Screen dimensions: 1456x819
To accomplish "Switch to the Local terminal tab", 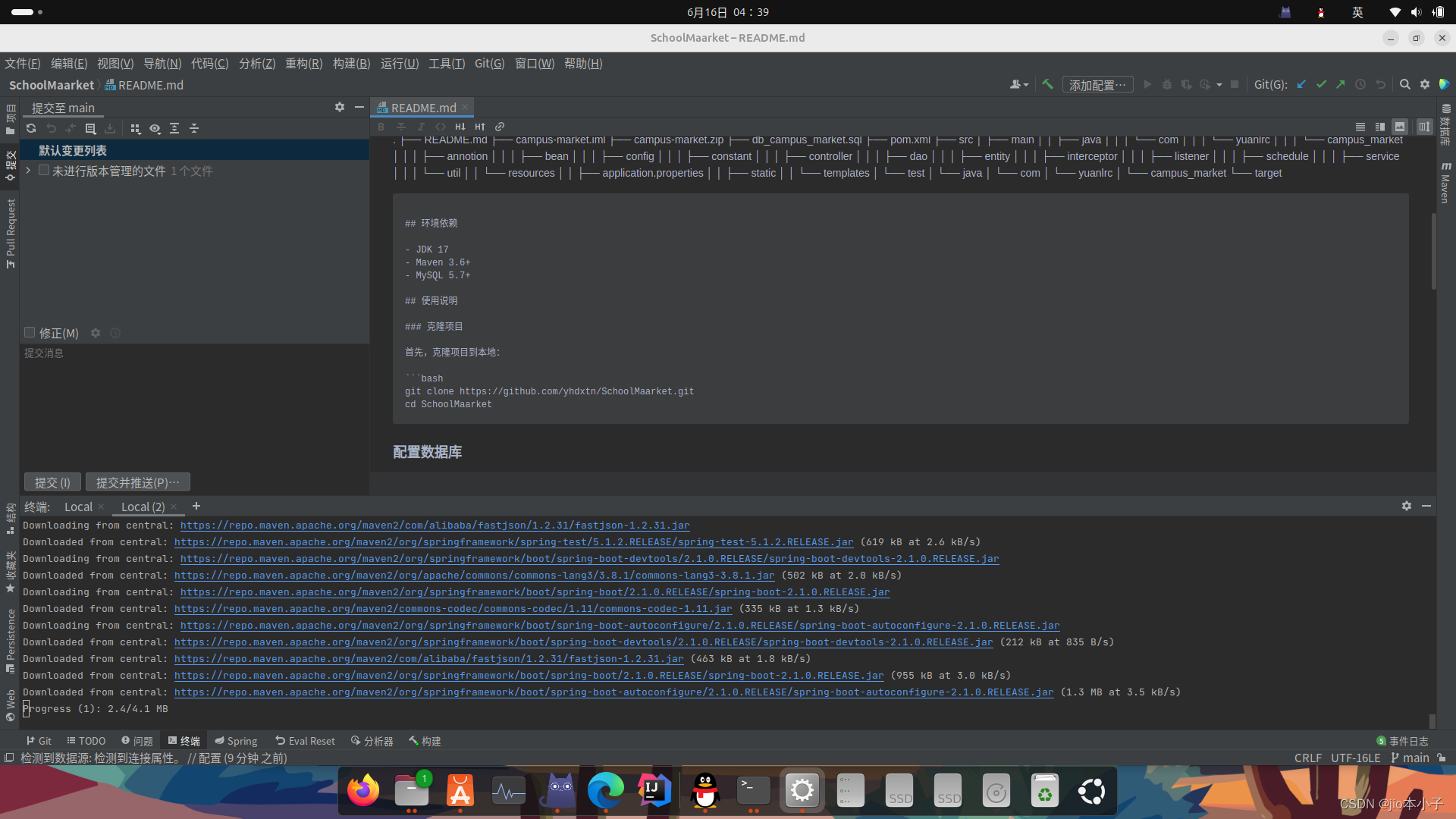I will point(78,507).
